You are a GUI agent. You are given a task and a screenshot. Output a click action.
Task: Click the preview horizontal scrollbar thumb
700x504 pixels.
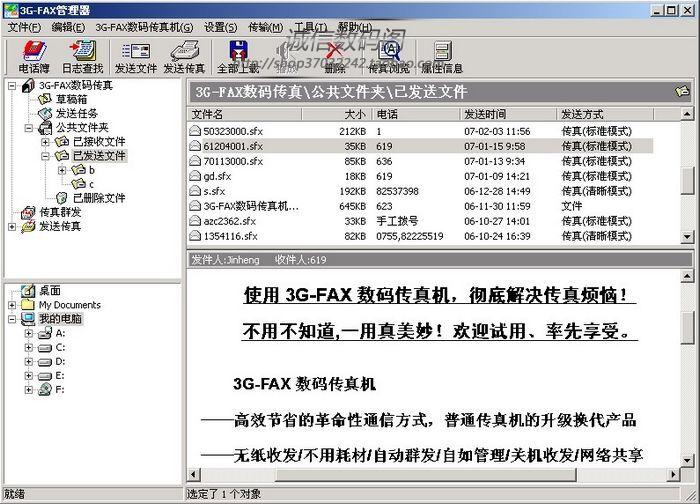(x=426, y=474)
